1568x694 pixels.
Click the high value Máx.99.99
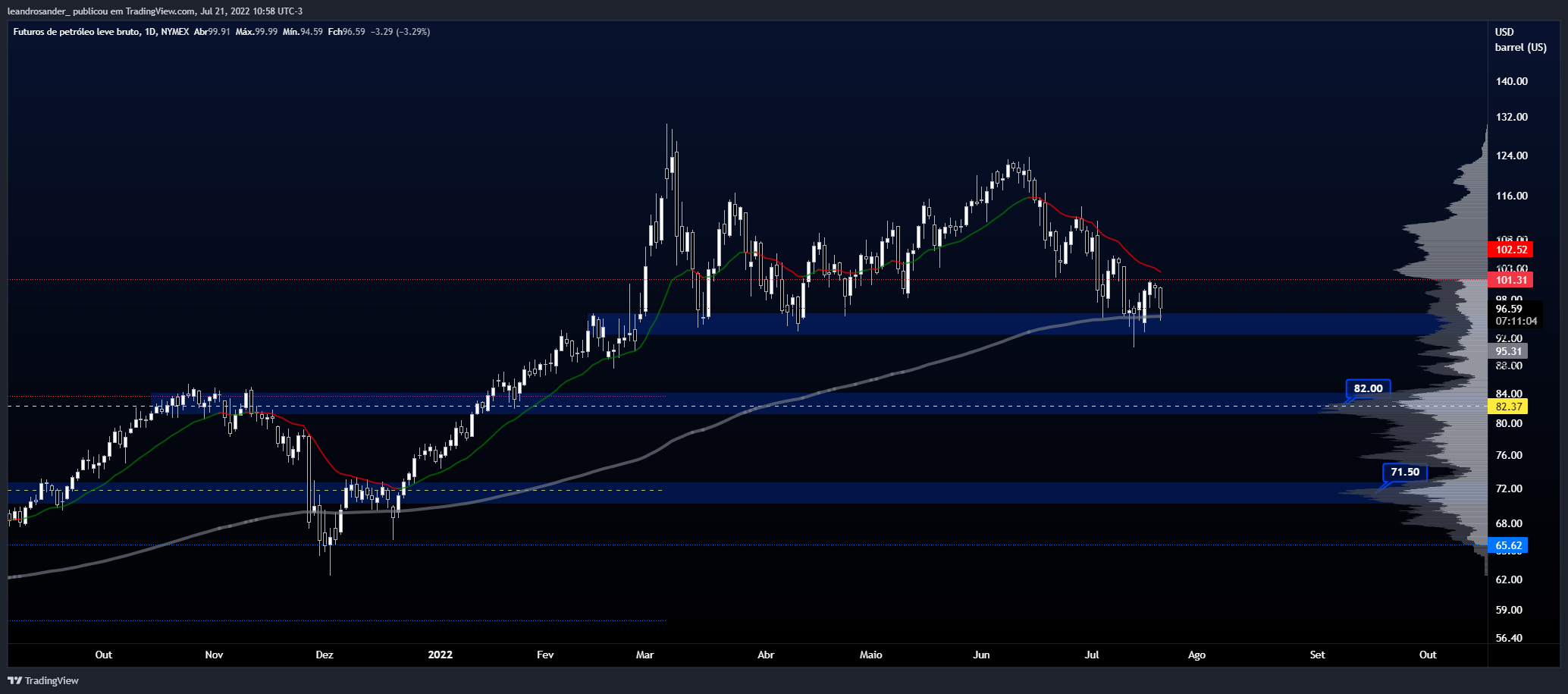[x=256, y=32]
